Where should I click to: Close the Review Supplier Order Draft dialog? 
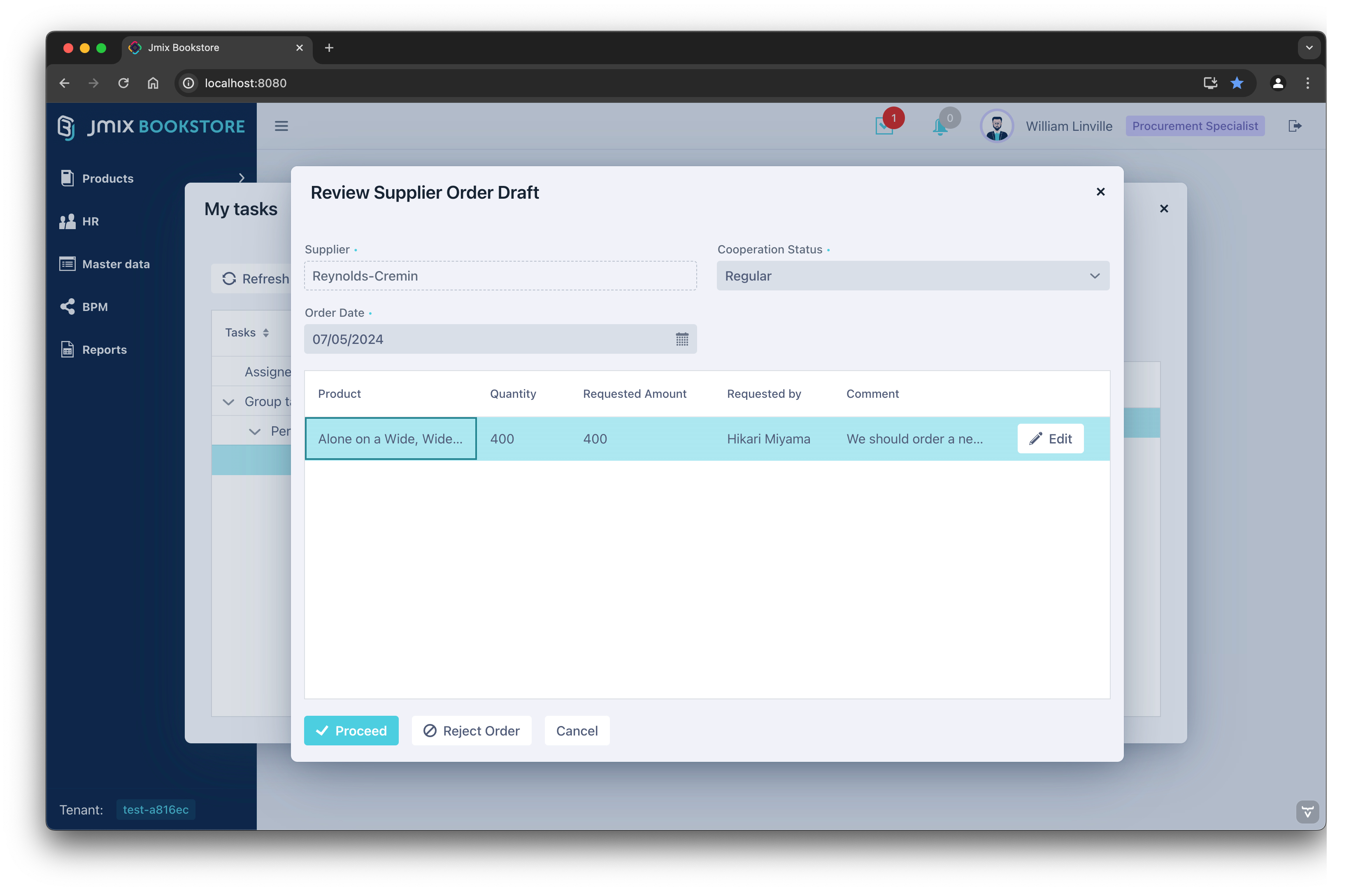[x=1100, y=192]
